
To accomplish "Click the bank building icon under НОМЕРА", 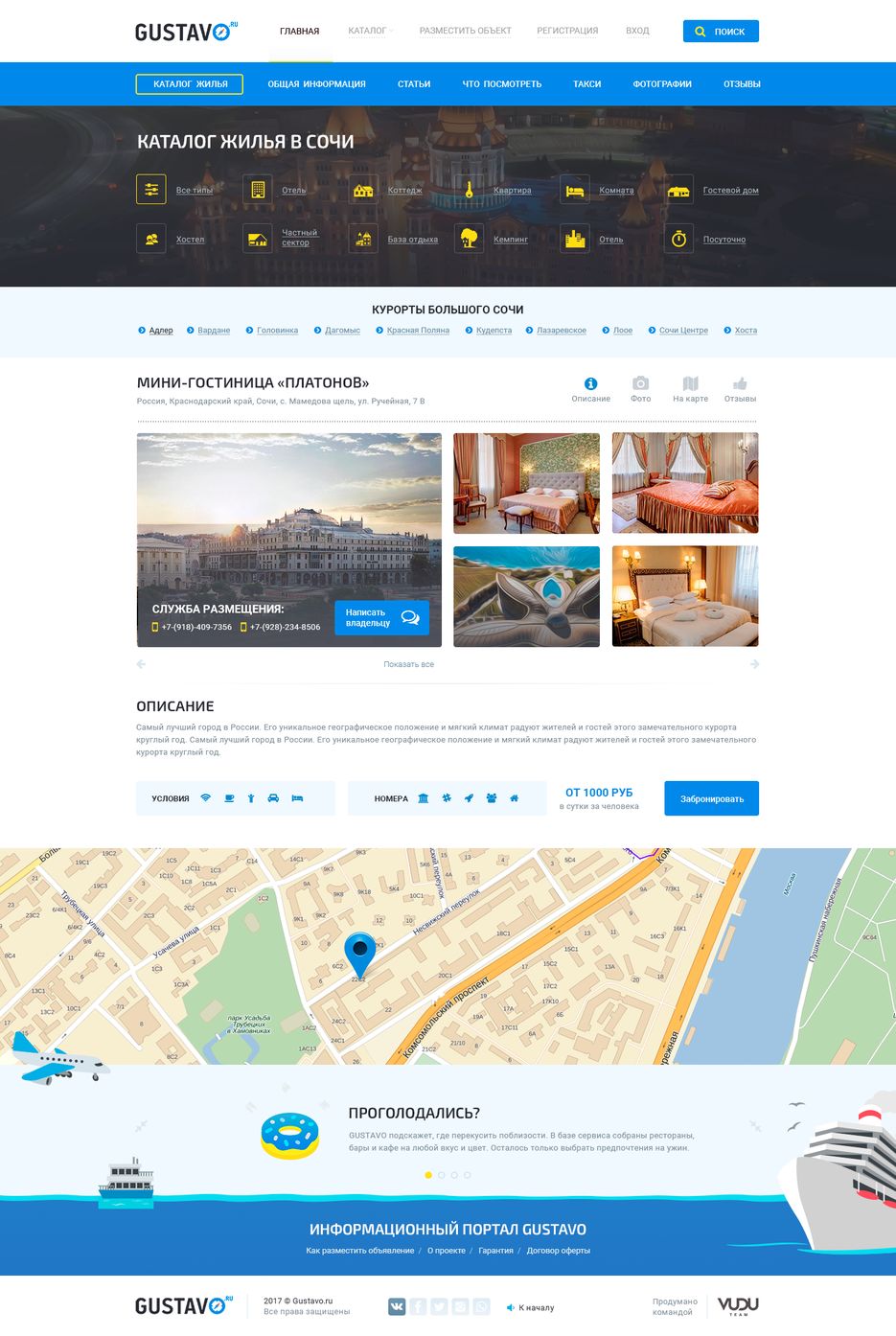I will 423,797.
